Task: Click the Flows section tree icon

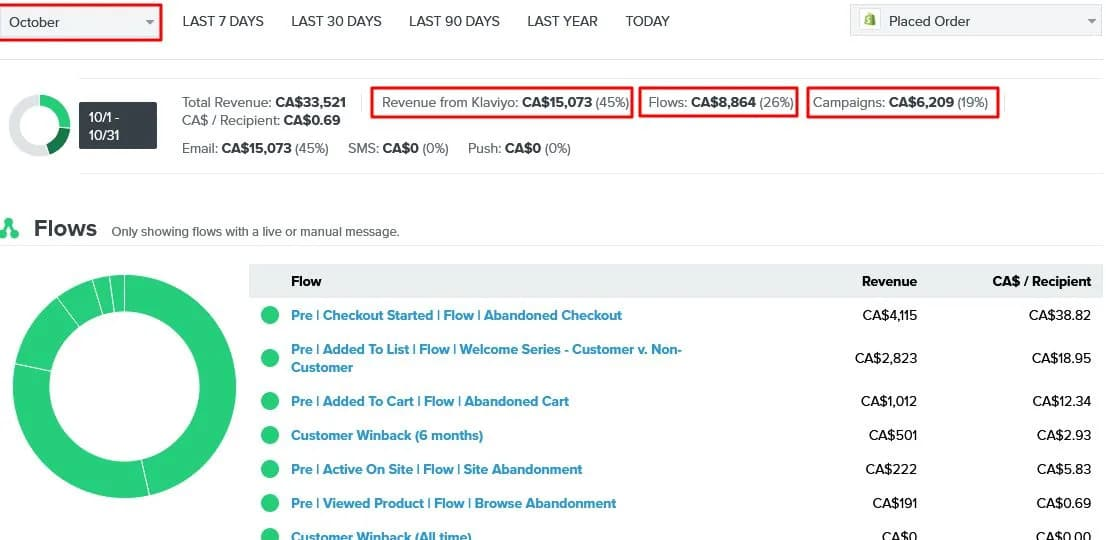Action: 9,228
